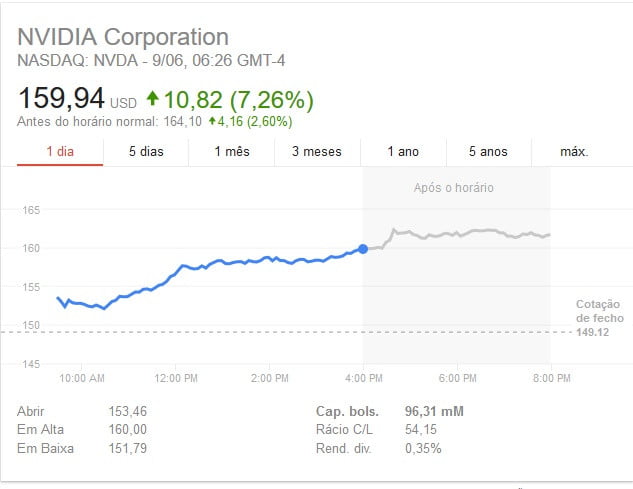The width and height of the screenshot is (633, 489).
Task: Open the "1 mês" chart view
Action: pyautogui.click(x=231, y=152)
